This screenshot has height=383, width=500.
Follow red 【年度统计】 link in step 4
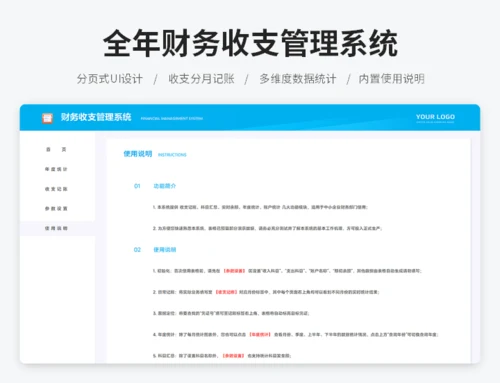pyautogui.click(x=260, y=334)
